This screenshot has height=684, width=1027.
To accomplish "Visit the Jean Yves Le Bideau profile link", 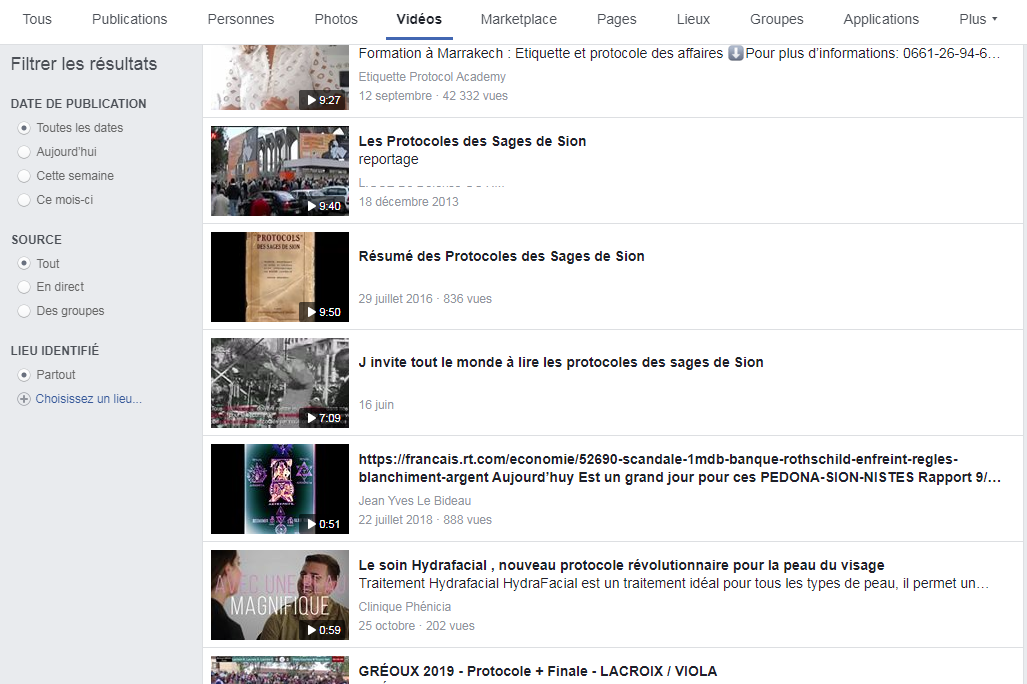I will click(x=415, y=501).
